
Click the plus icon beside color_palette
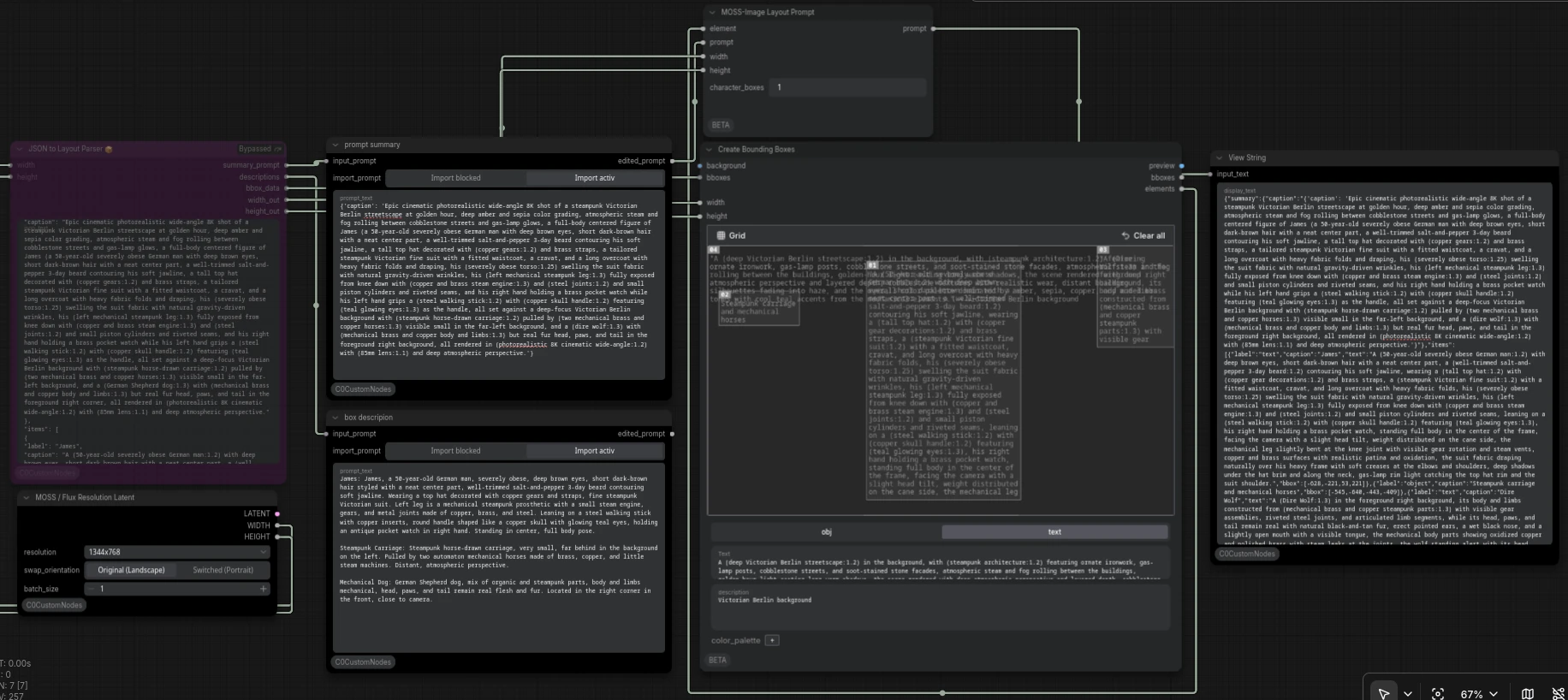[x=772, y=640]
